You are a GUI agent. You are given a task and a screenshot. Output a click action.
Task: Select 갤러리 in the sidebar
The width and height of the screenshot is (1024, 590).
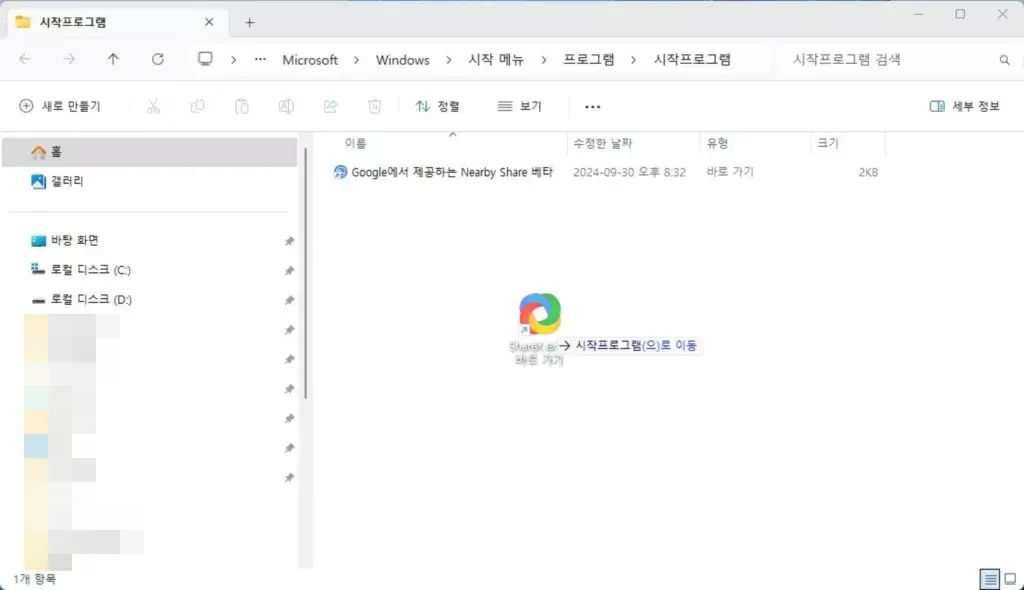coord(58,181)
